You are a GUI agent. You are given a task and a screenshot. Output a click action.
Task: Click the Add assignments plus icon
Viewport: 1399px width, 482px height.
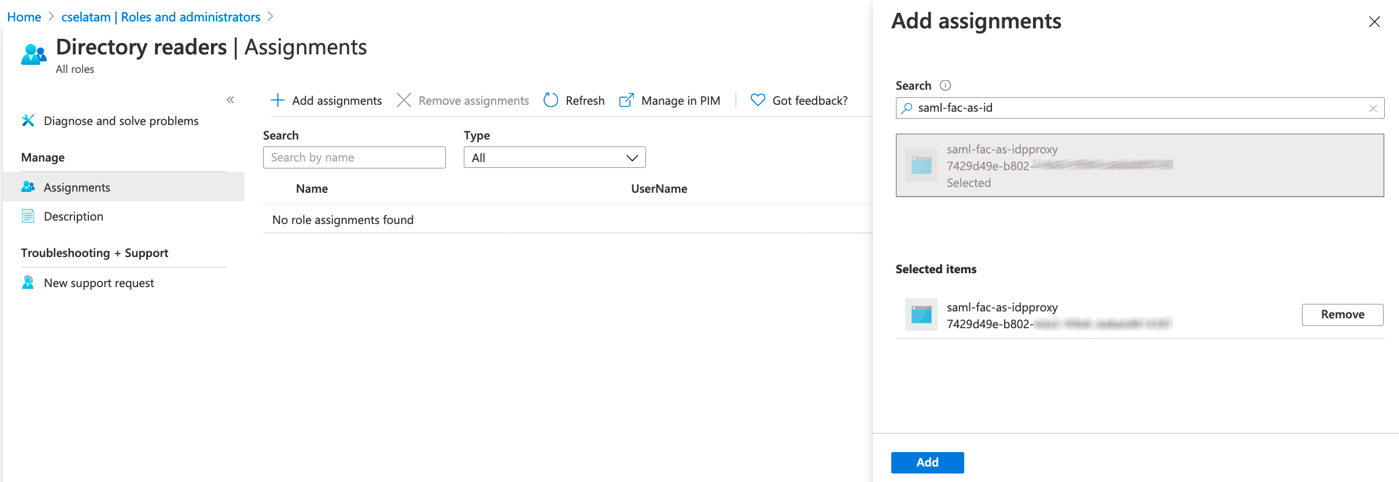click(x=278, y=100)
